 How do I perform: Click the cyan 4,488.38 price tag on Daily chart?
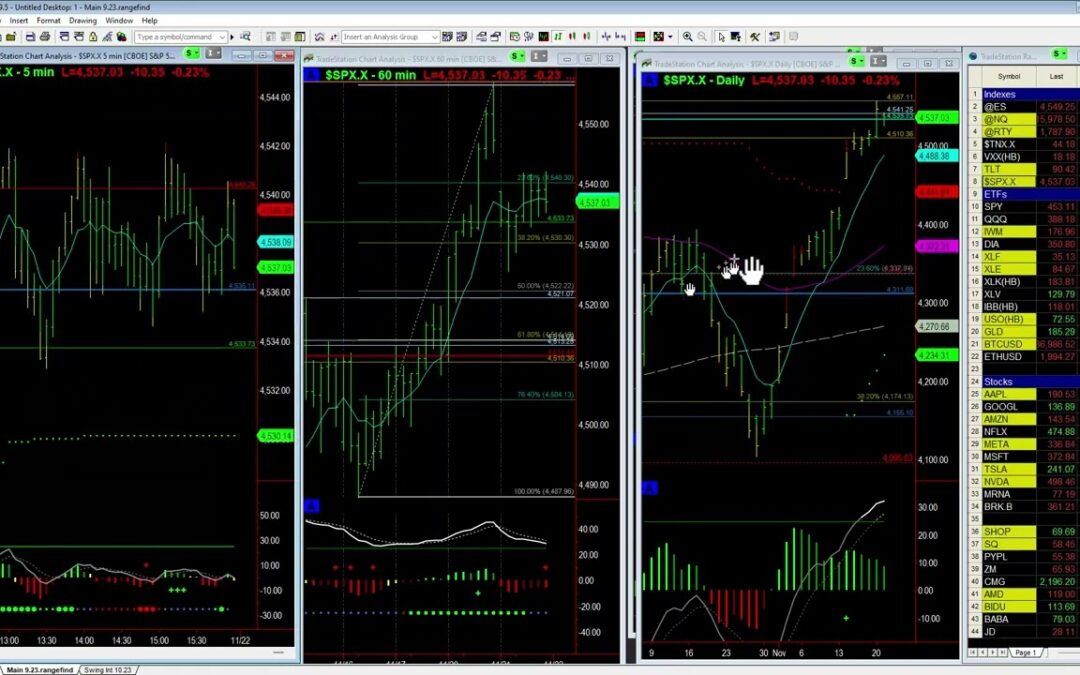pyautogui.click(x=936, y=156)
